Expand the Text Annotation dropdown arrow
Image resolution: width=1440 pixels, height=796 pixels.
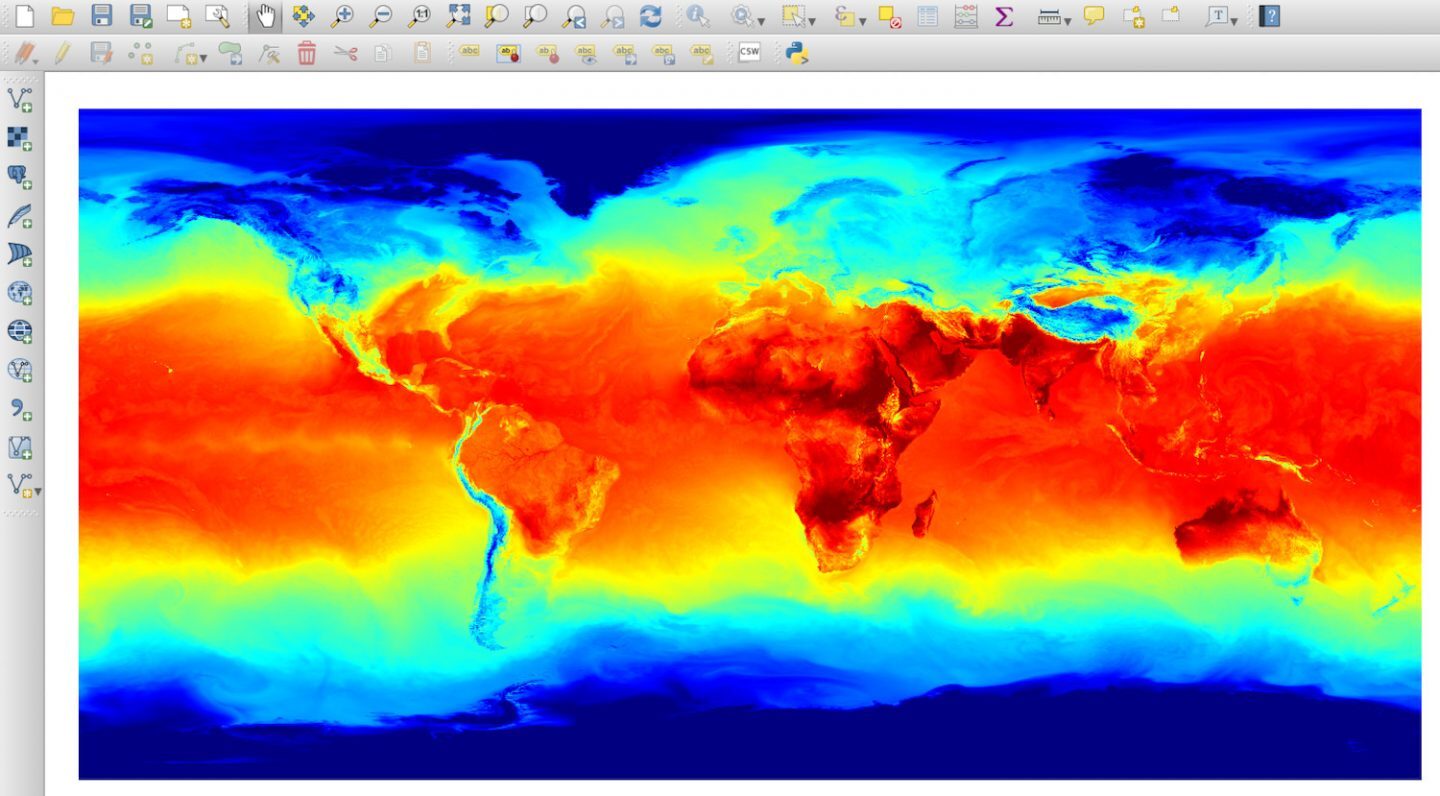[x=1234, y=20]
